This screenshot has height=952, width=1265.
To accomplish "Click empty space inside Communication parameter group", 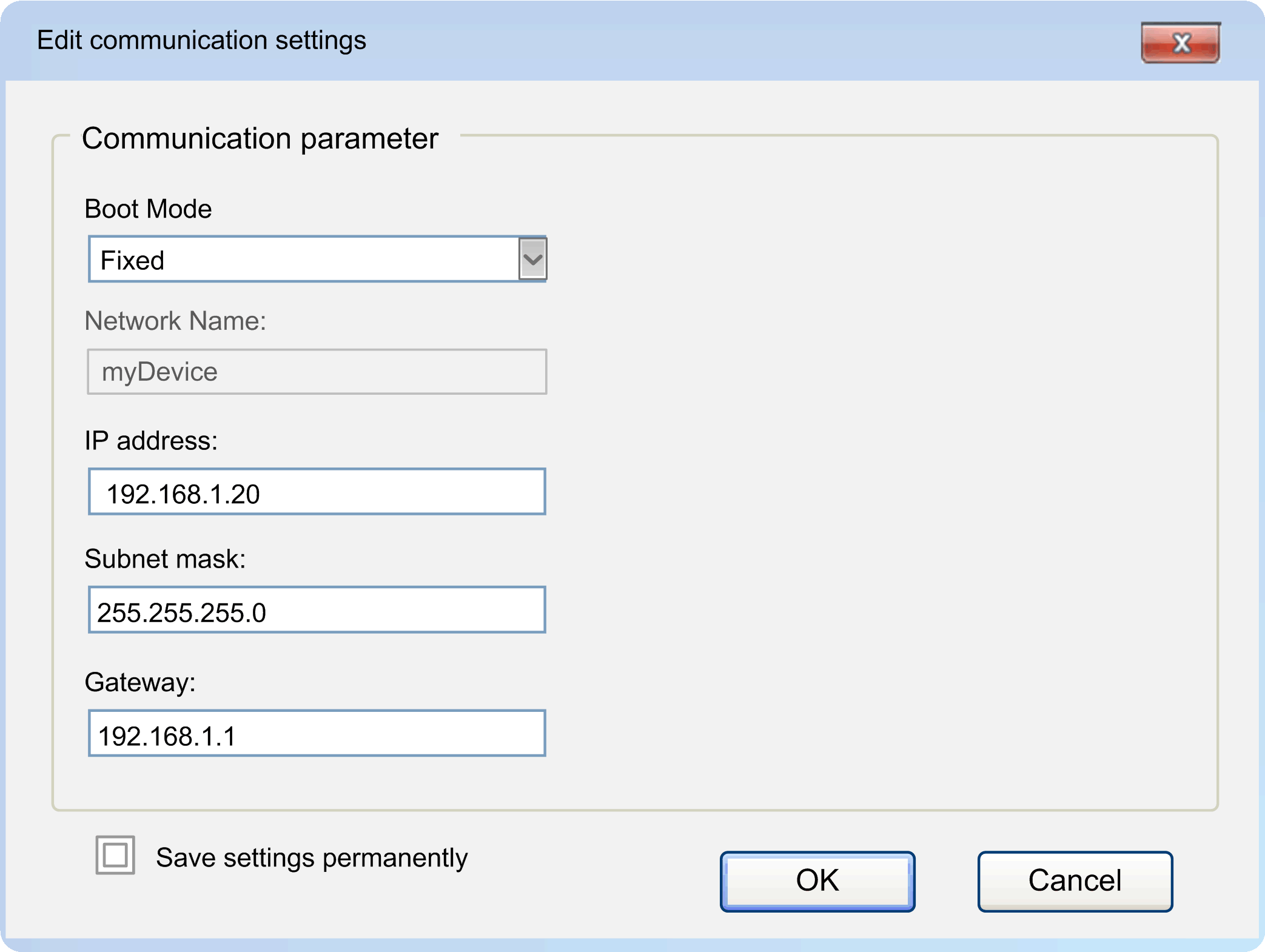I will (x=879, y=473).
